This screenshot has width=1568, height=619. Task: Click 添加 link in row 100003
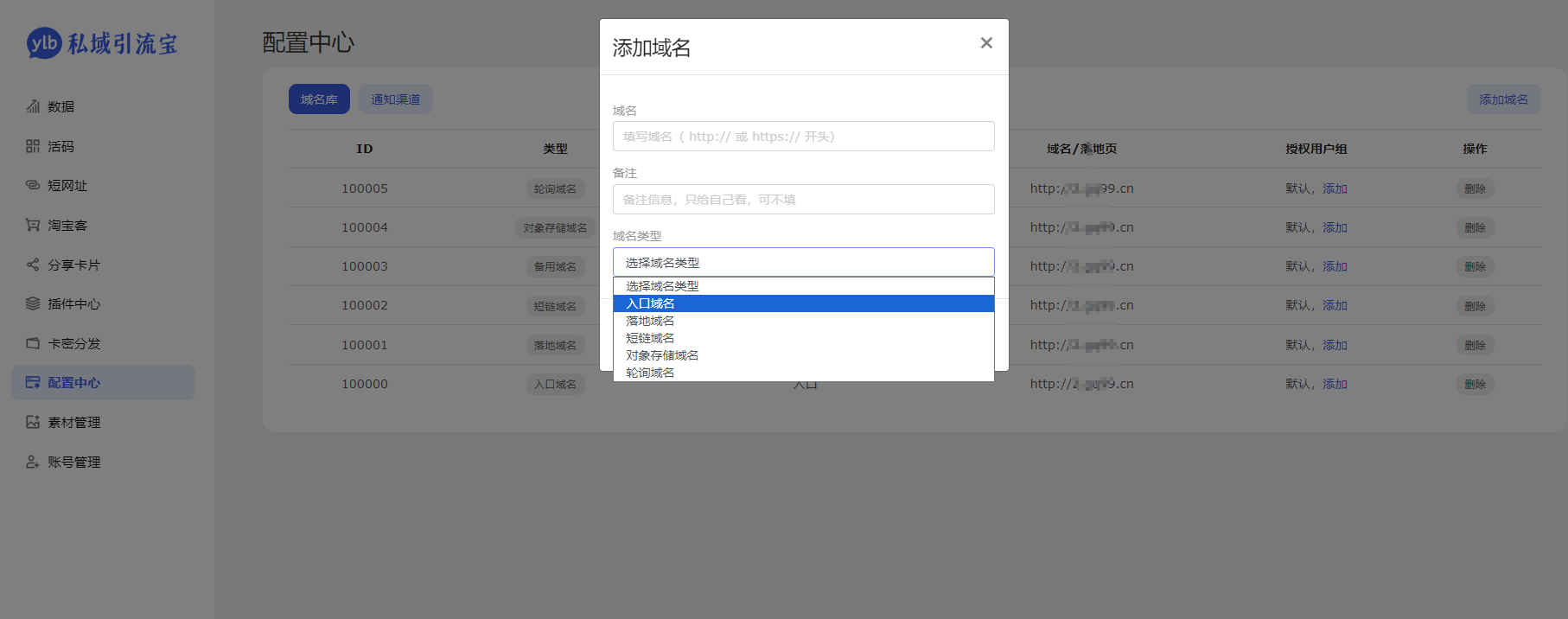[1335, 266]
